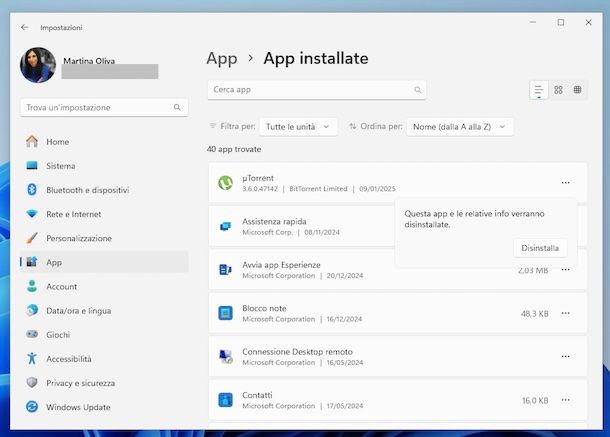Open Rete e Internet section

pyautogui.click(x=104, y=214)
